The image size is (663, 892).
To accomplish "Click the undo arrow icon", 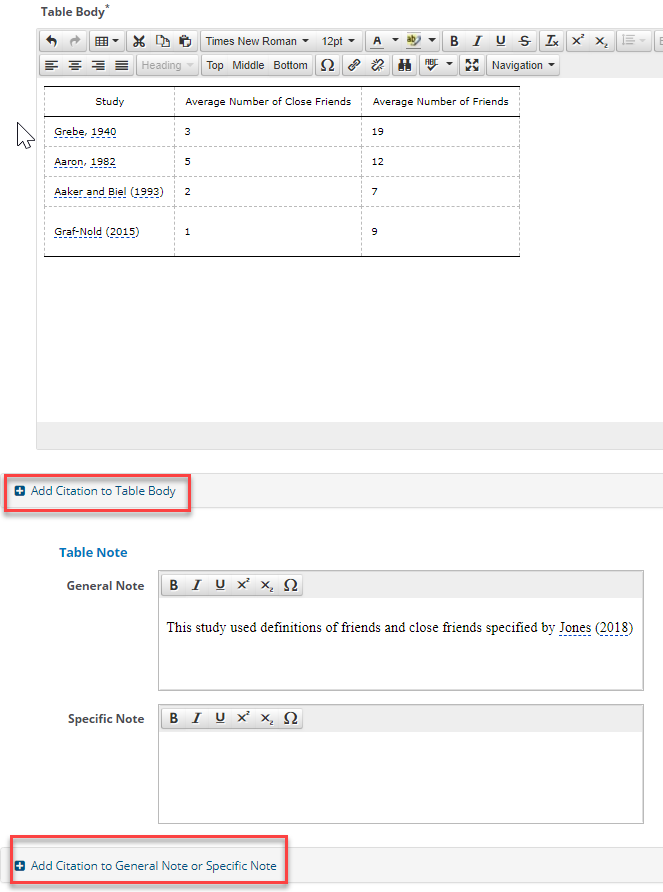I will (x=52, y=41).
